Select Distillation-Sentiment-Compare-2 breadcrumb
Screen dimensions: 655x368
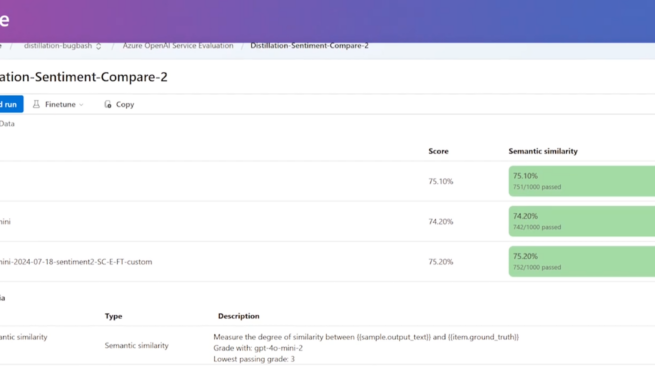[310, 46]
